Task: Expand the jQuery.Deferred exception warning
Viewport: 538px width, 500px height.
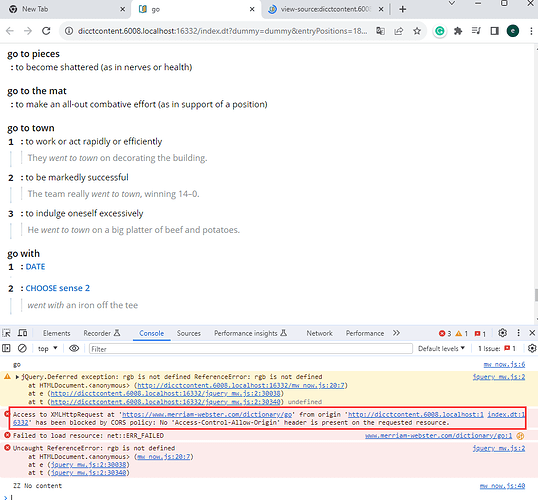Action: pos(17,377)
